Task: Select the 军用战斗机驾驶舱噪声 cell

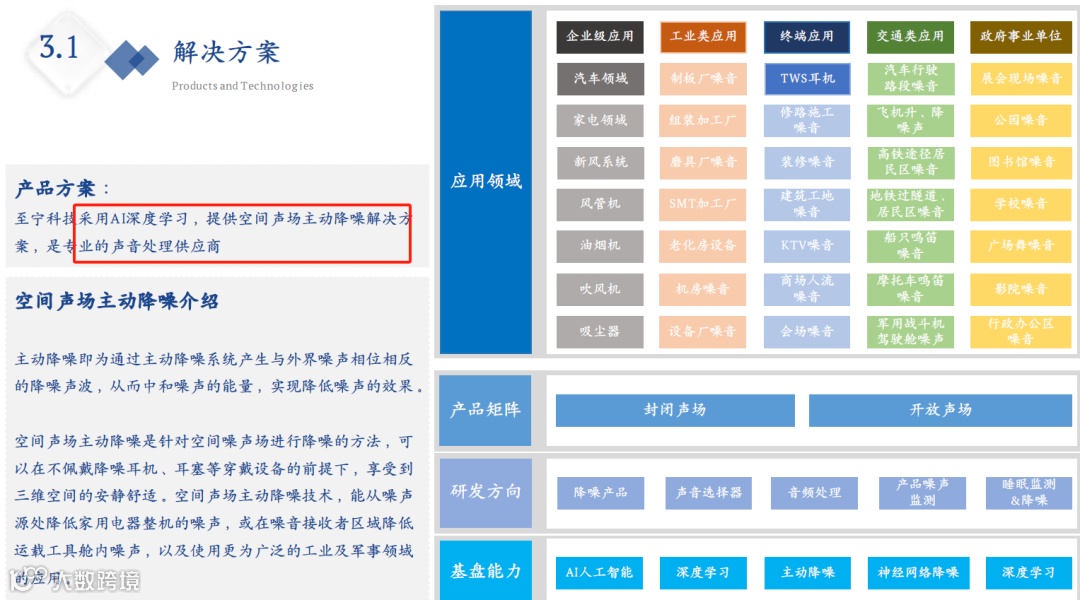Action: pyautogui.click(x=913, y=331)
